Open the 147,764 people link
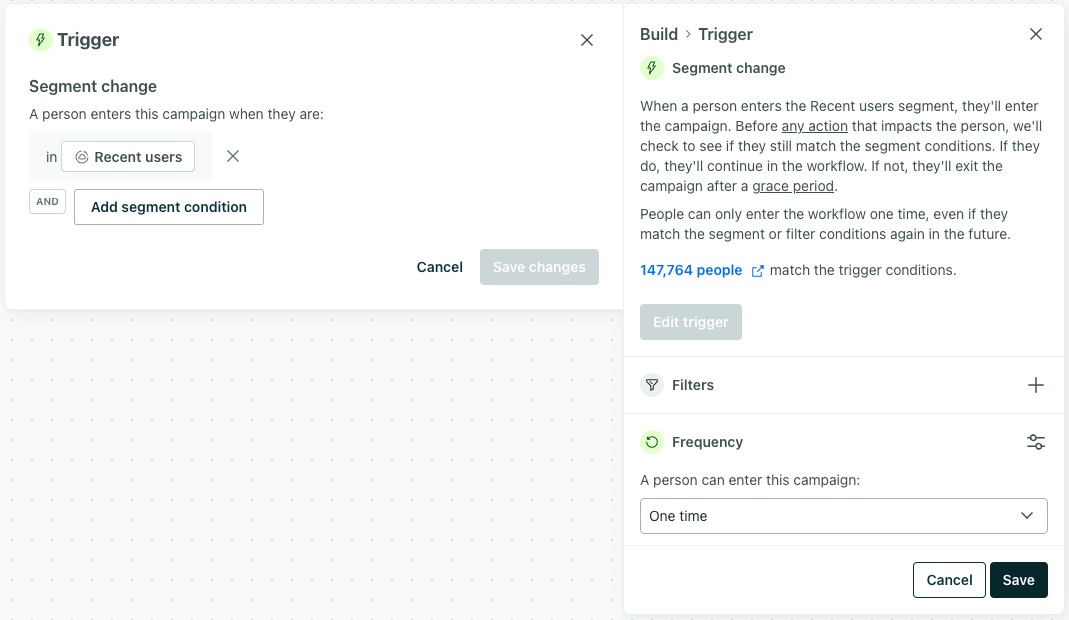1069x620 pixels. tap(691, 270)
